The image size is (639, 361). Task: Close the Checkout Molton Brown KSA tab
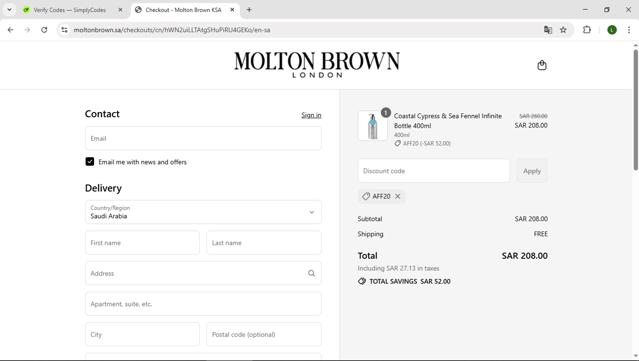click(x=232, y=10)
